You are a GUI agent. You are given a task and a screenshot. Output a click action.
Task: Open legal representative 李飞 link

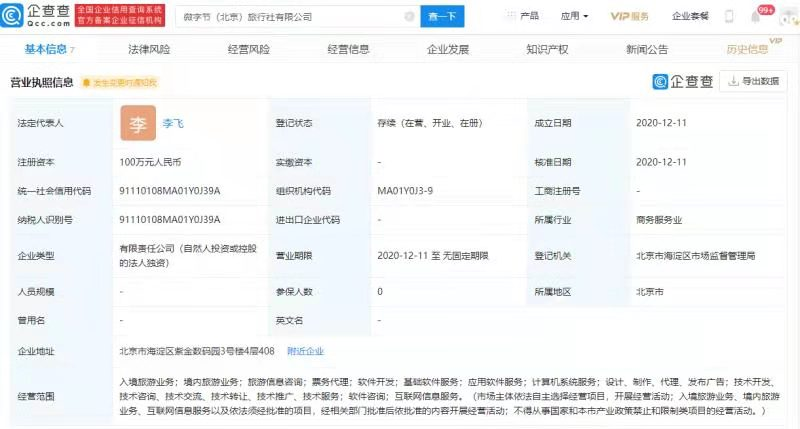point(174,123)
